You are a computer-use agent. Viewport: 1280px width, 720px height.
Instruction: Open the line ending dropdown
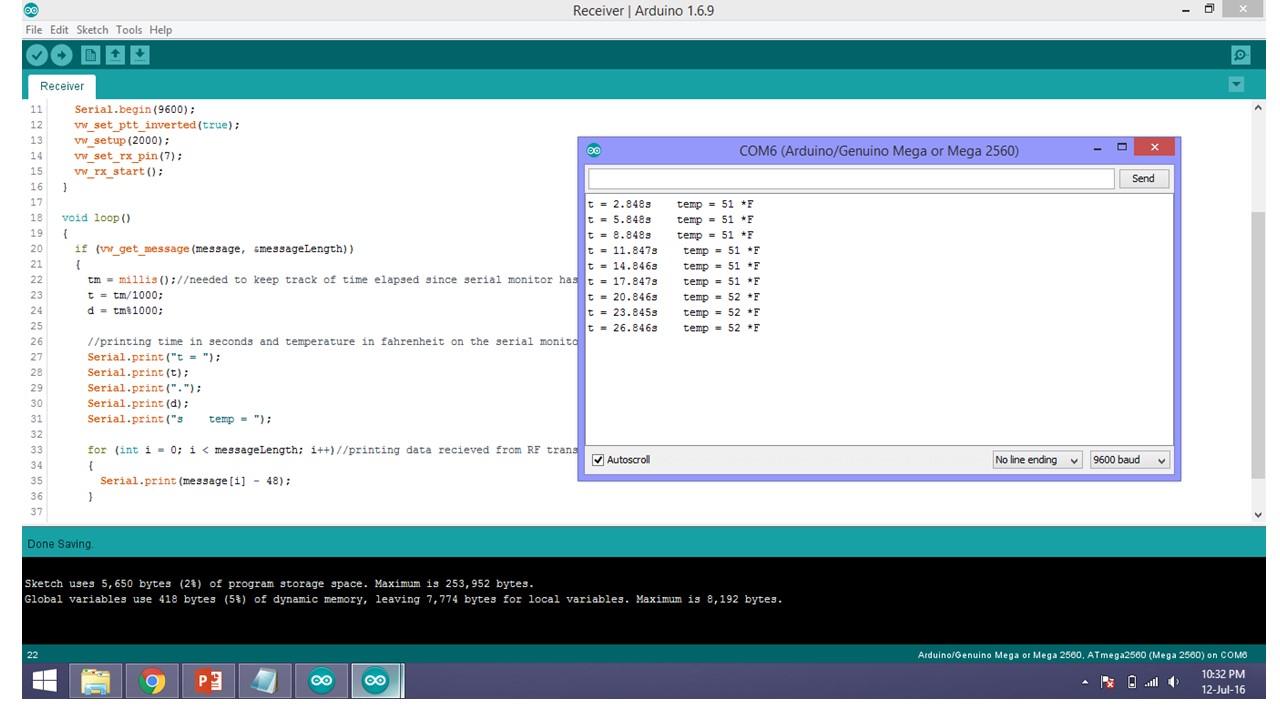point(1037,460)
